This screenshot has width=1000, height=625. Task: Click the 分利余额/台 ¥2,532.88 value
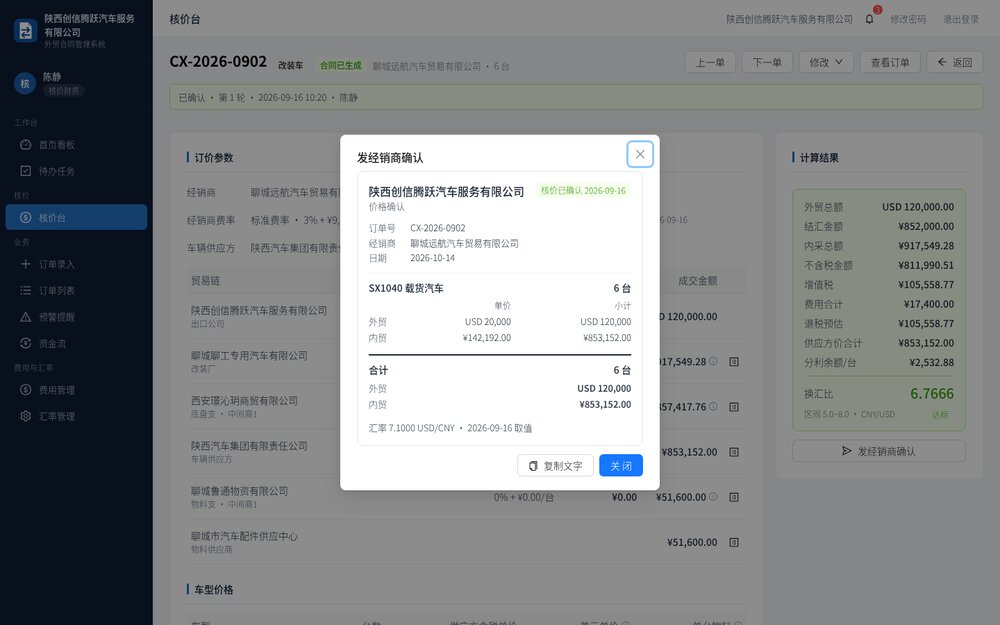pos(932,362)
